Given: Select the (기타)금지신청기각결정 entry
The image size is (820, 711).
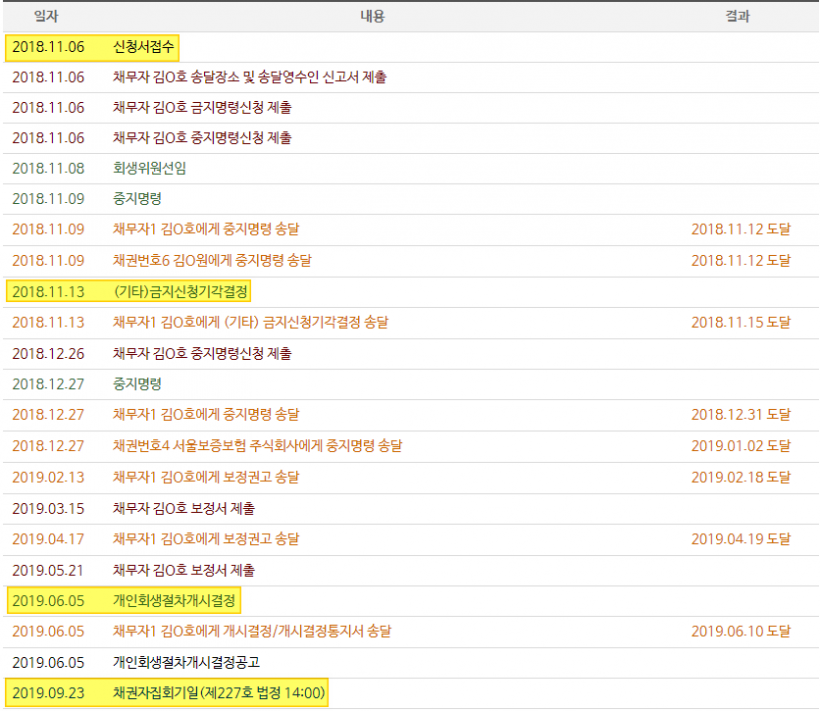Looking at the screenshot, I should (x=180, y=292).
